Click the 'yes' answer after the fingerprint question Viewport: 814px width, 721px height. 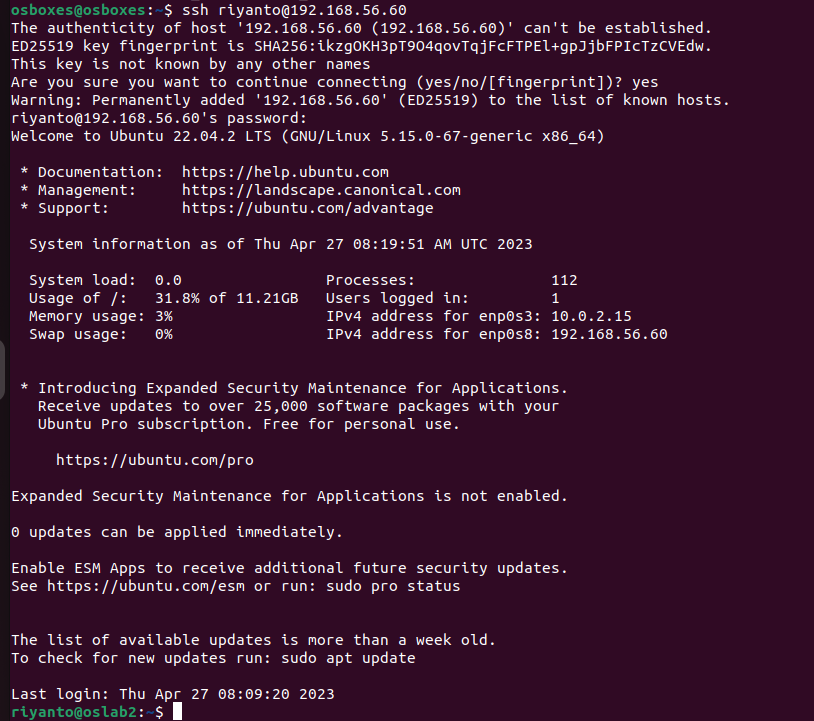pyautogui.click(x=645, y=82)
